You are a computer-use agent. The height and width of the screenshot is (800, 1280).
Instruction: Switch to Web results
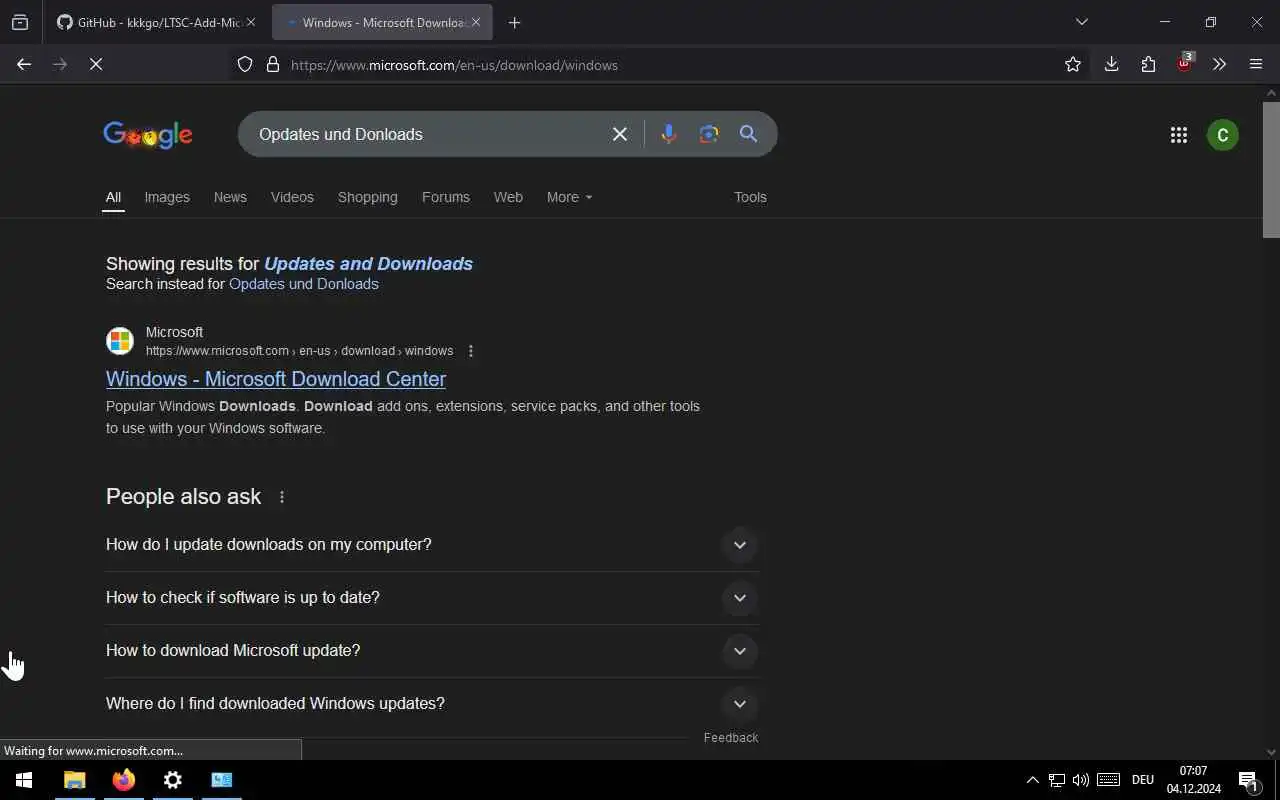coord(508,197)
